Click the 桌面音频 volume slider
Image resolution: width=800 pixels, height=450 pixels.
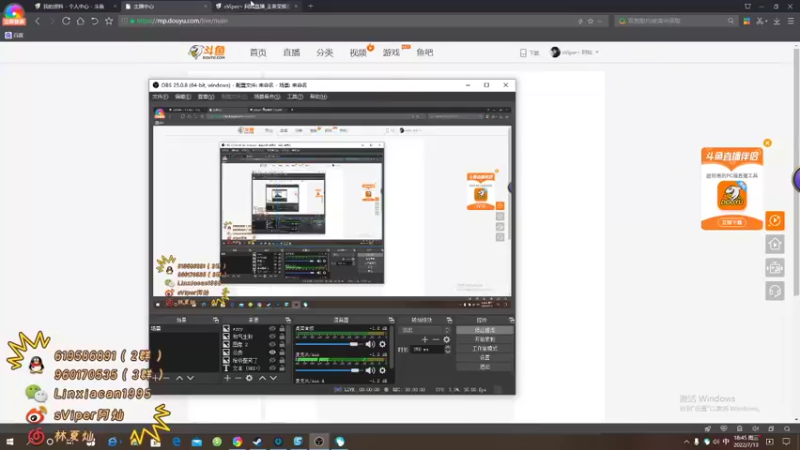(328, 344)
